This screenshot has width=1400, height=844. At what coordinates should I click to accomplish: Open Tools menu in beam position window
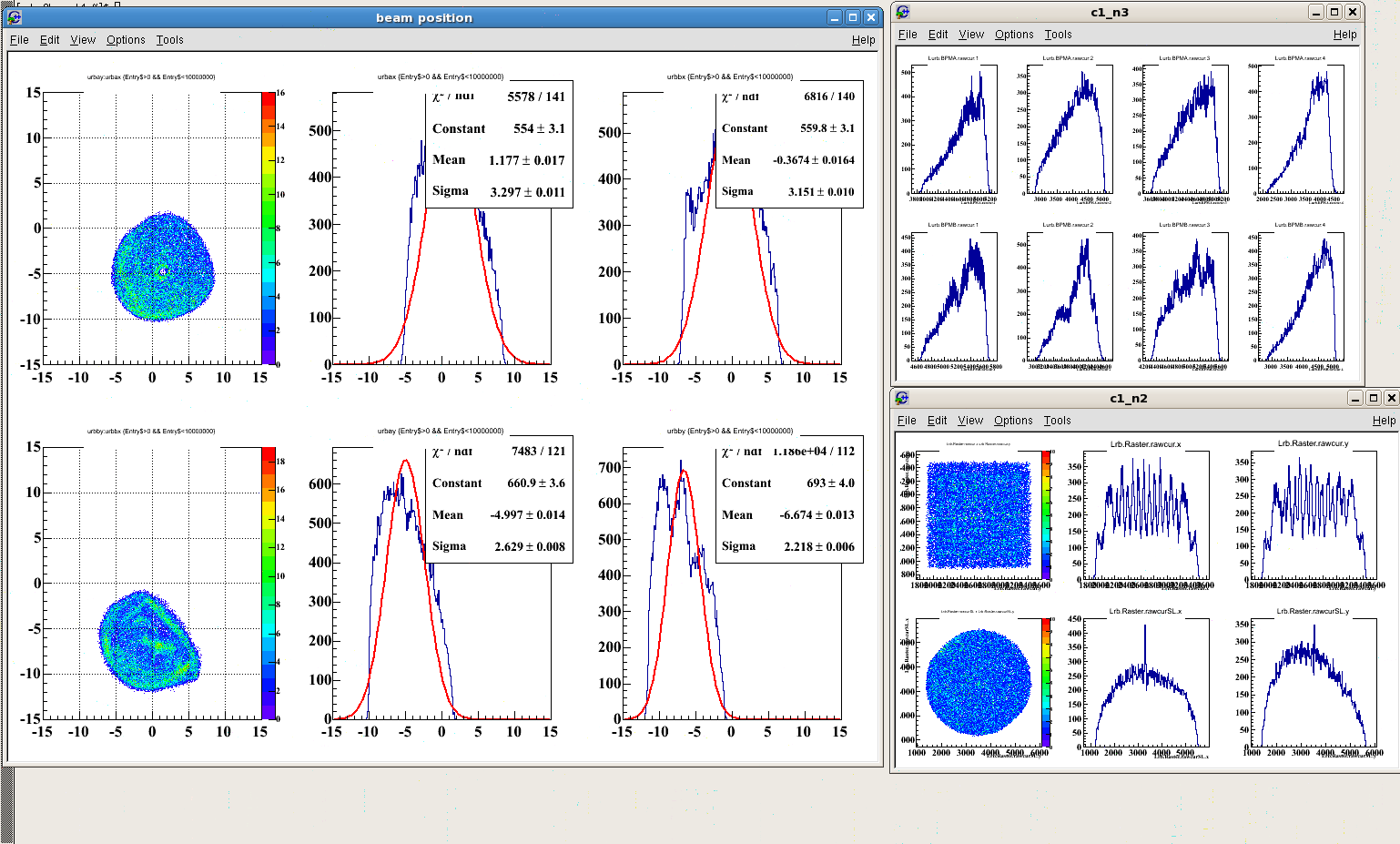169,40
